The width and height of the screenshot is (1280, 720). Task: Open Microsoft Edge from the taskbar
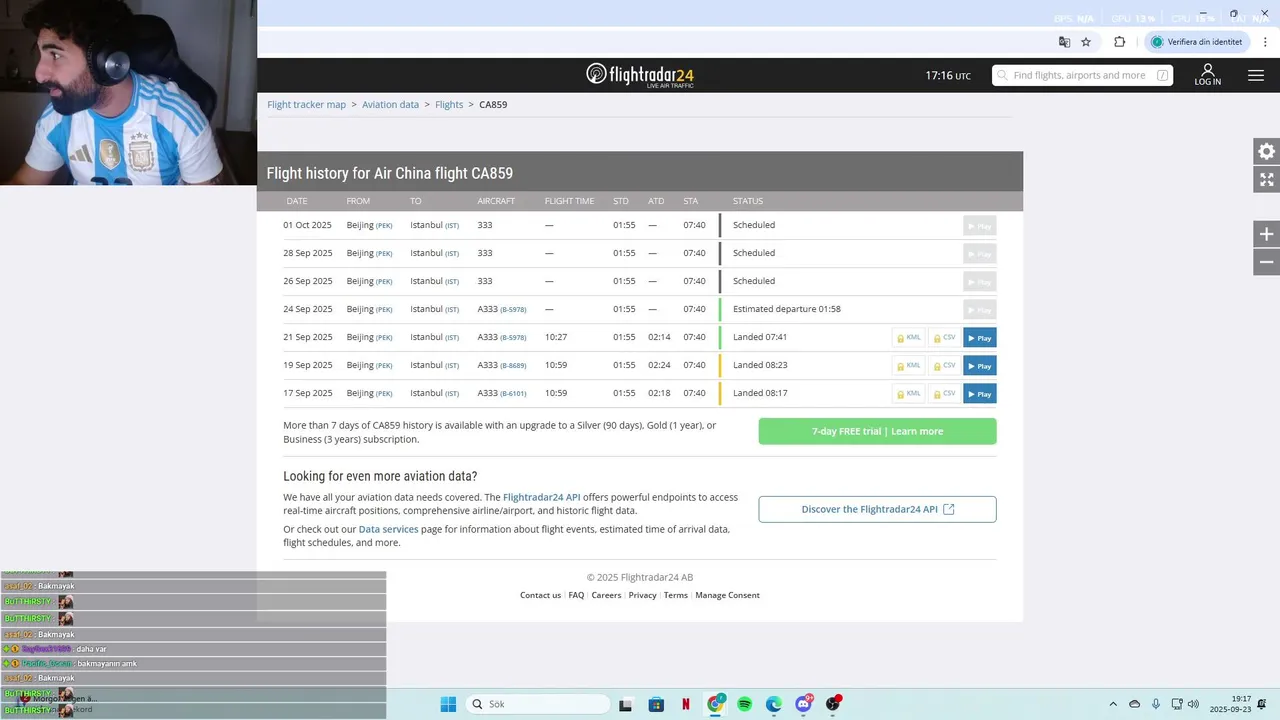[774, 704]
